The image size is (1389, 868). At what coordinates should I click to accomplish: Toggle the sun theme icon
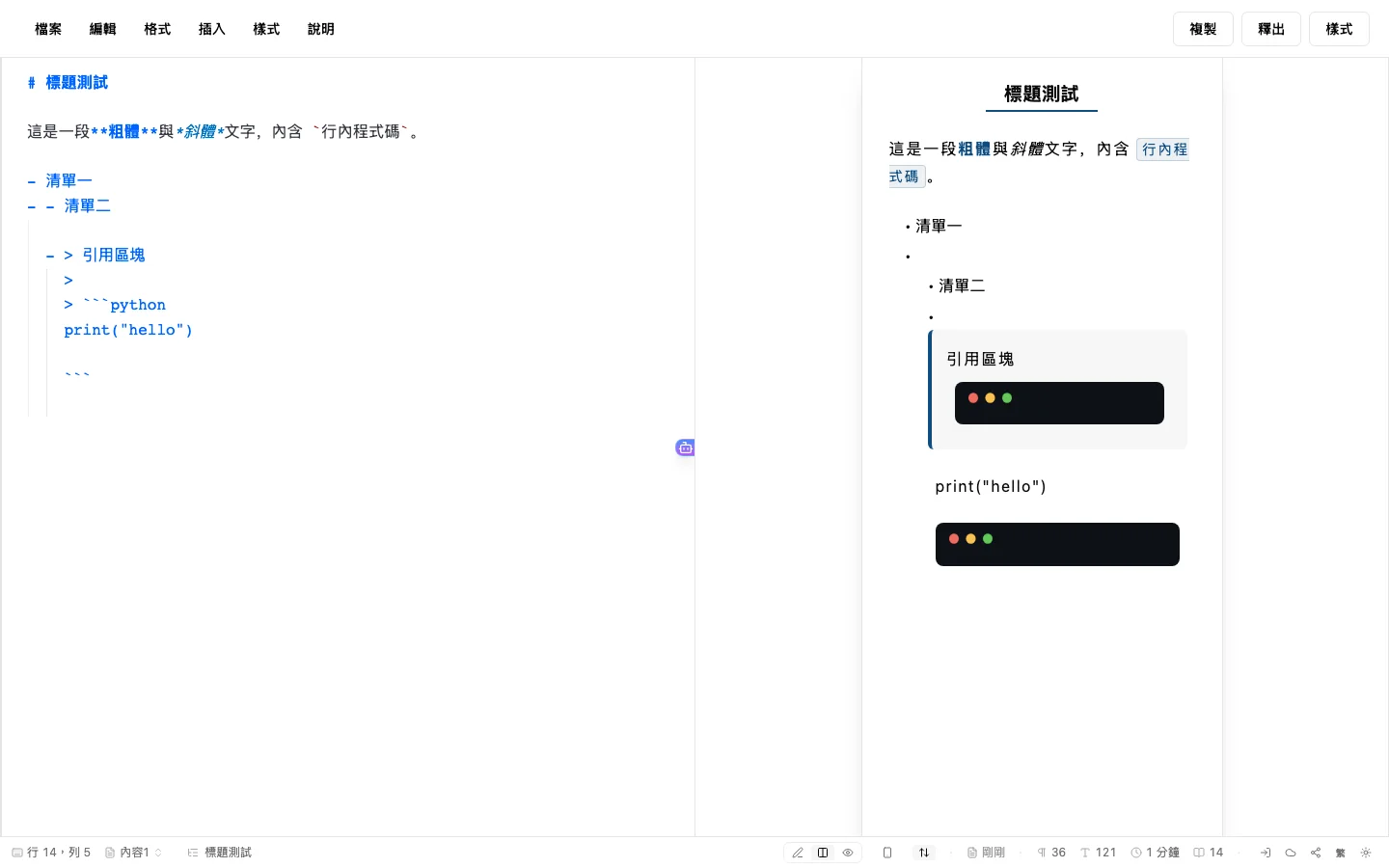tap(1366, 853)
